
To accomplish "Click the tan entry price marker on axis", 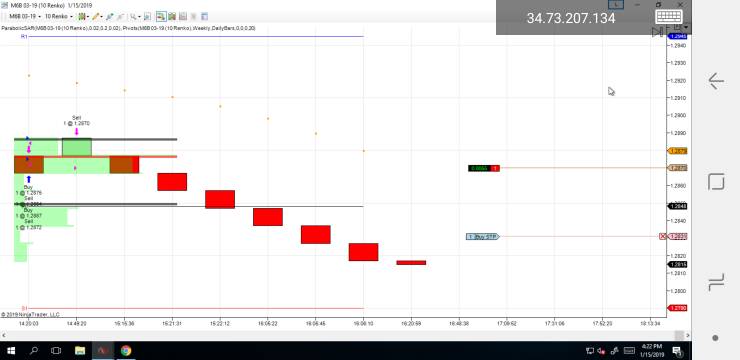I will [677, 168].
